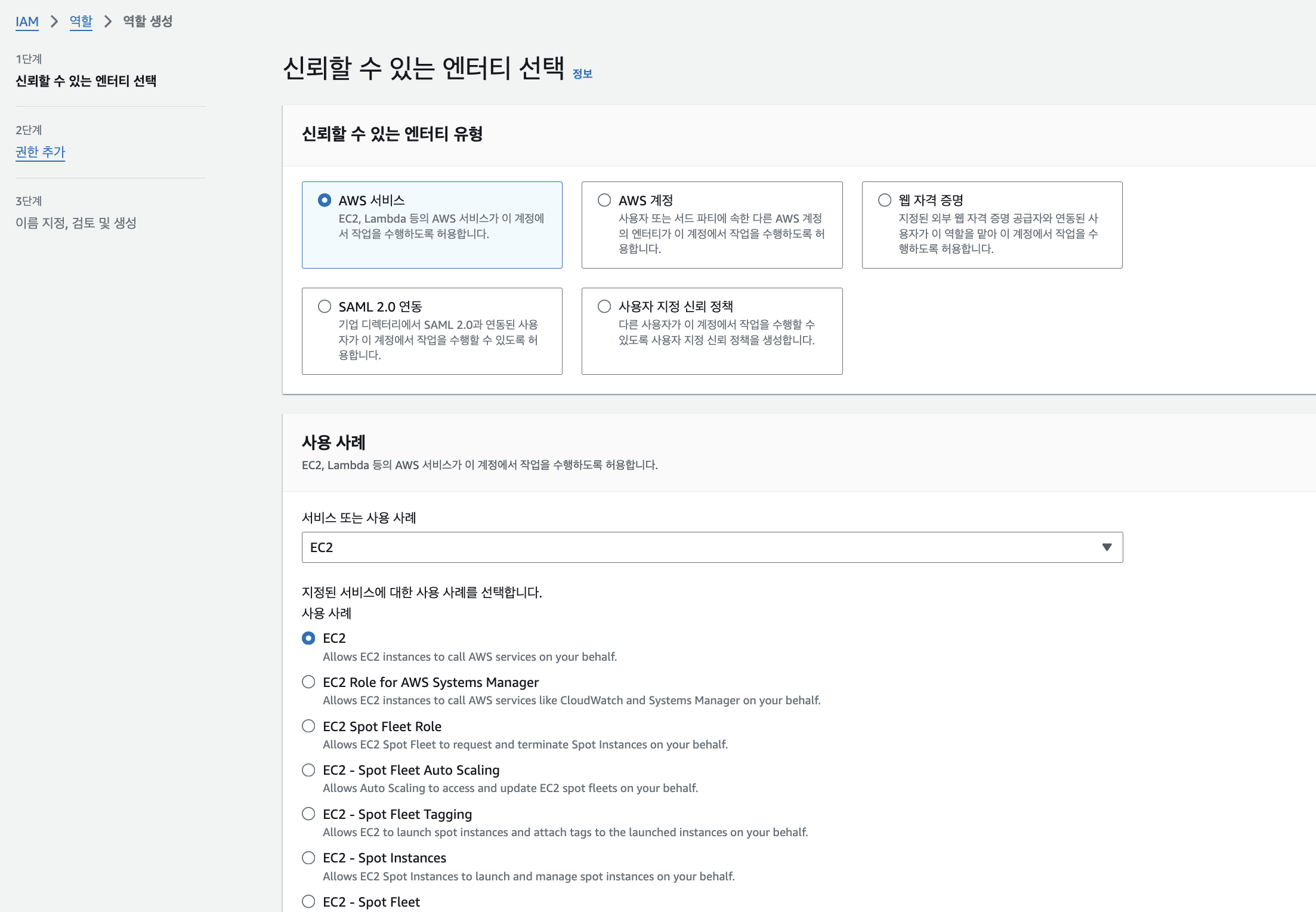Click the chevron after IAM breadcrumb
Viewport: 1316px width, 912px height.
tap(54, 22)
